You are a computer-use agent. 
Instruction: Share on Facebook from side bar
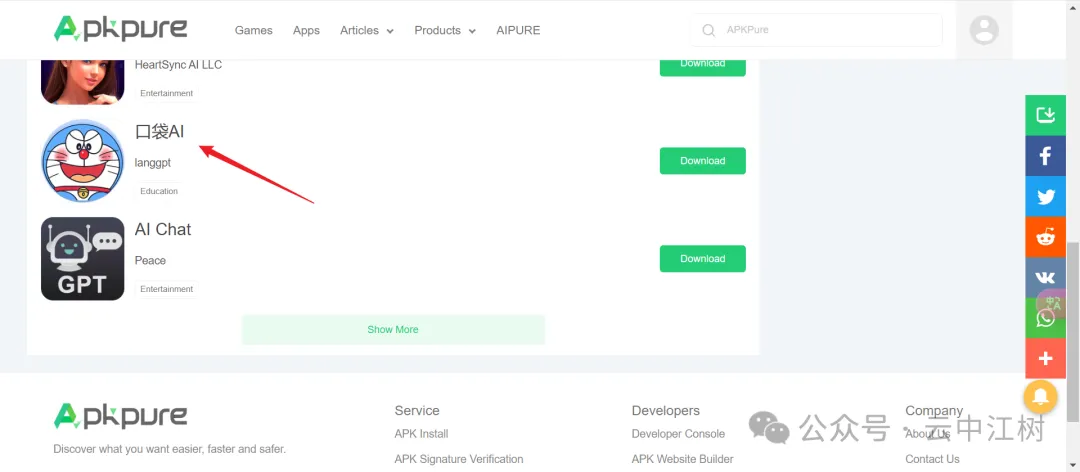click(x=1046, y=156)
